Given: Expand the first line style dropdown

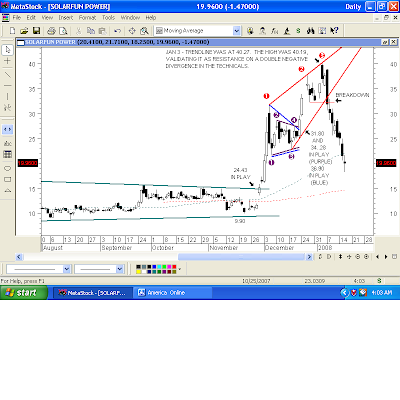Looking at the screenshot, I should coord(67,269).
